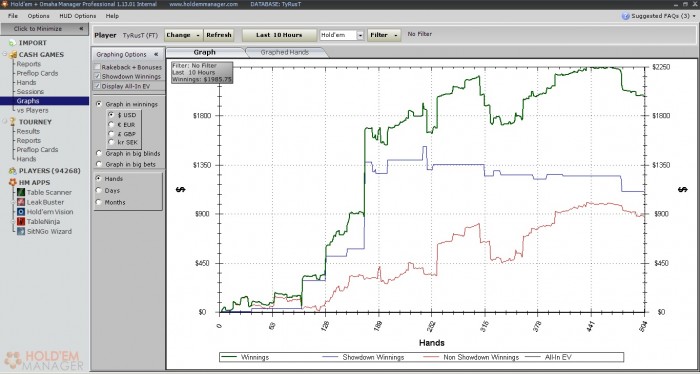Open Cash Games Preflop Cards

[x=38, y=73]
